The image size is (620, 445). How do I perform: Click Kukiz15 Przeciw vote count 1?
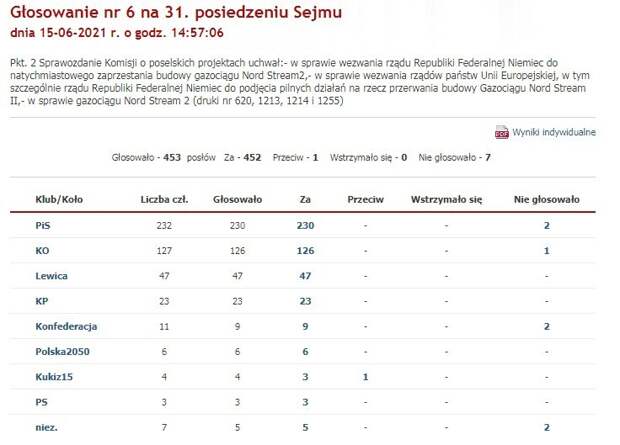tap(365, 377)
